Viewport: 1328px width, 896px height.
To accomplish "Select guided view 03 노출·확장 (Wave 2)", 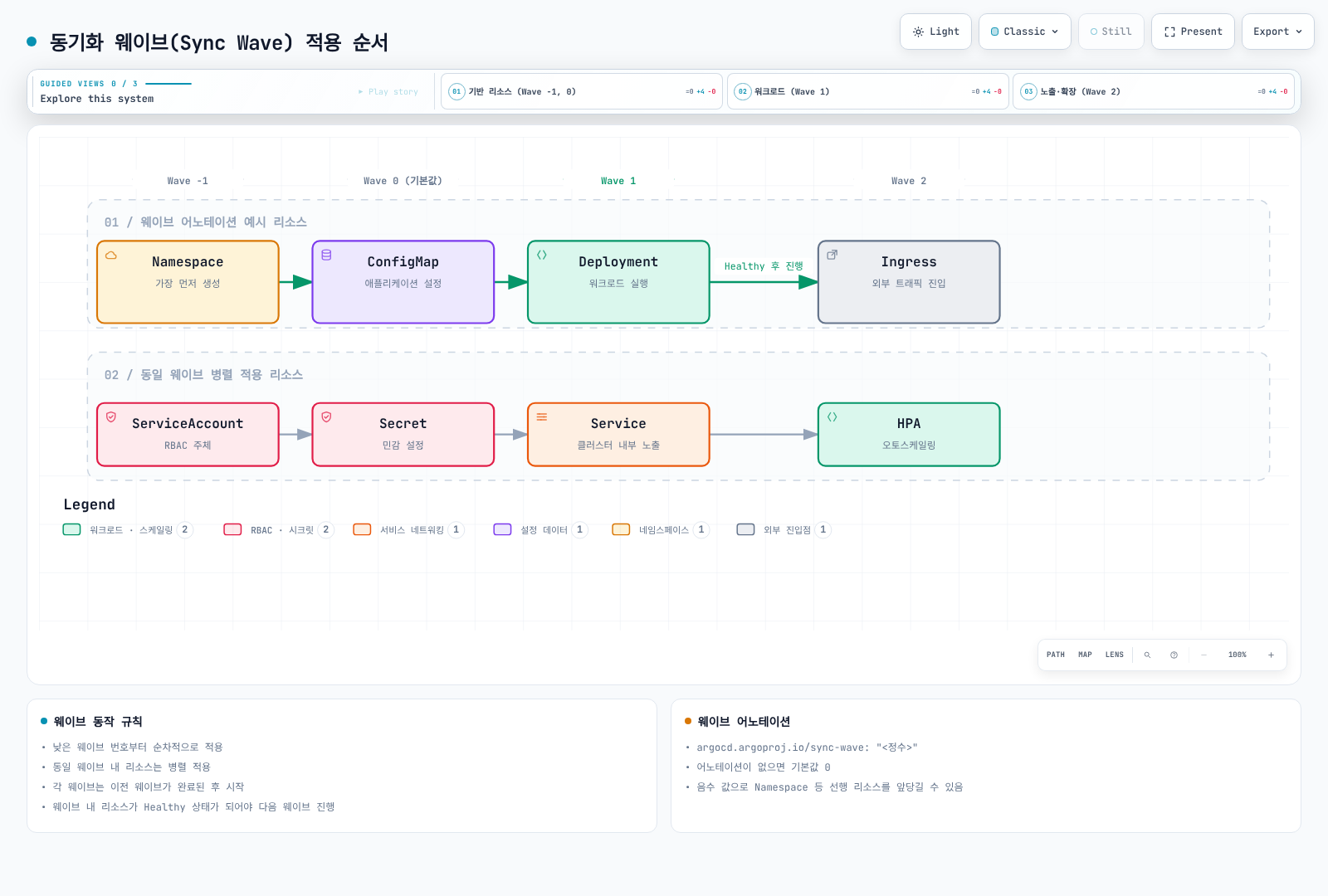I will point(1154,91).
